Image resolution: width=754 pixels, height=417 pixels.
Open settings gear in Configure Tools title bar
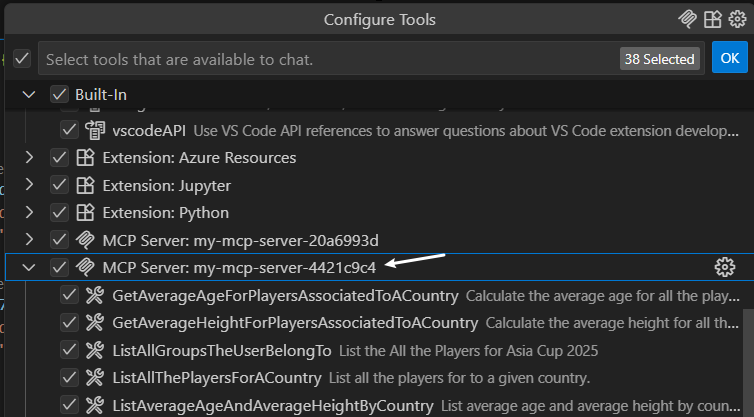pyautogui.click(x=737, y=19)
